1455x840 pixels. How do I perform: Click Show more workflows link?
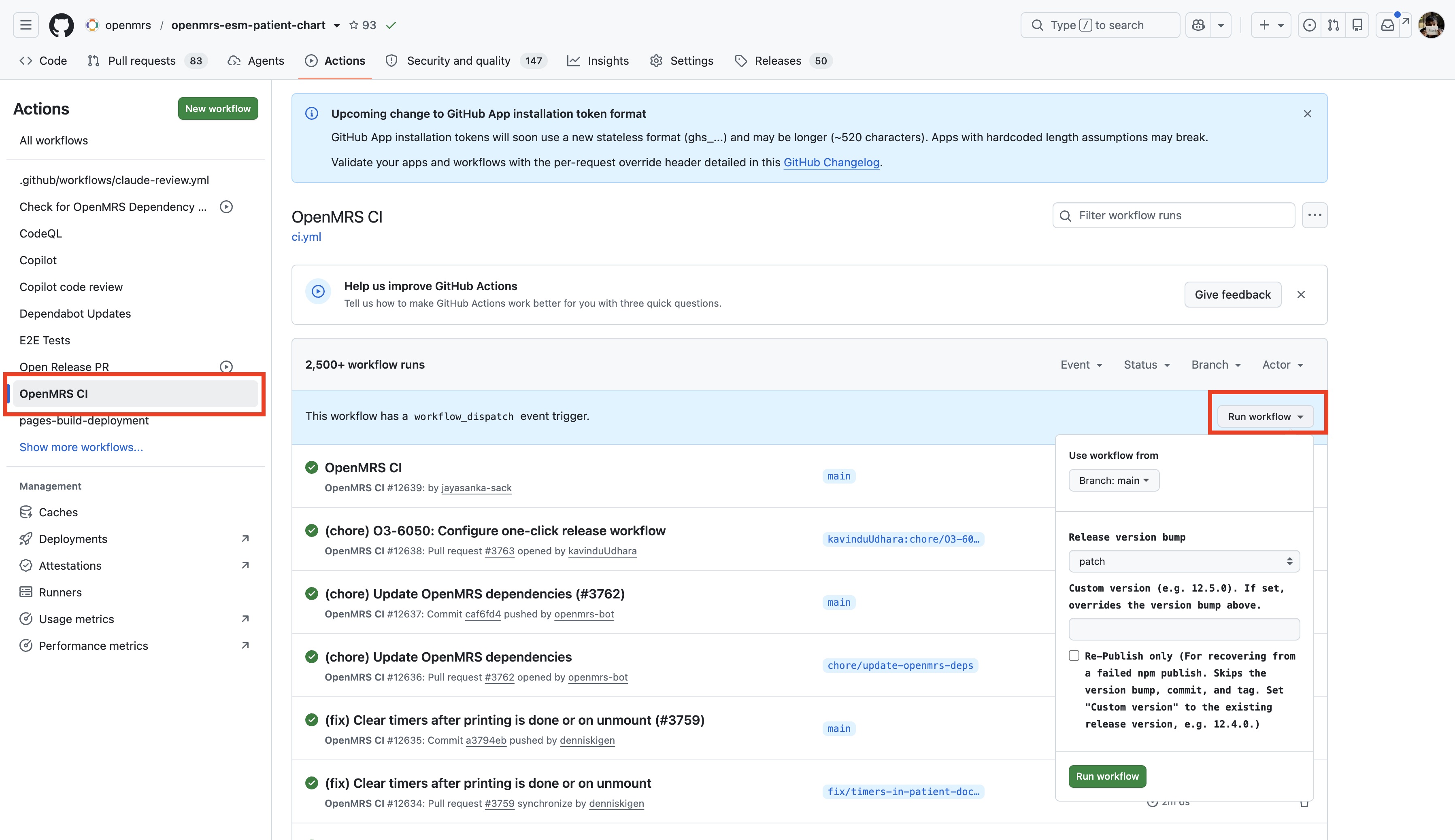[81, 447]
